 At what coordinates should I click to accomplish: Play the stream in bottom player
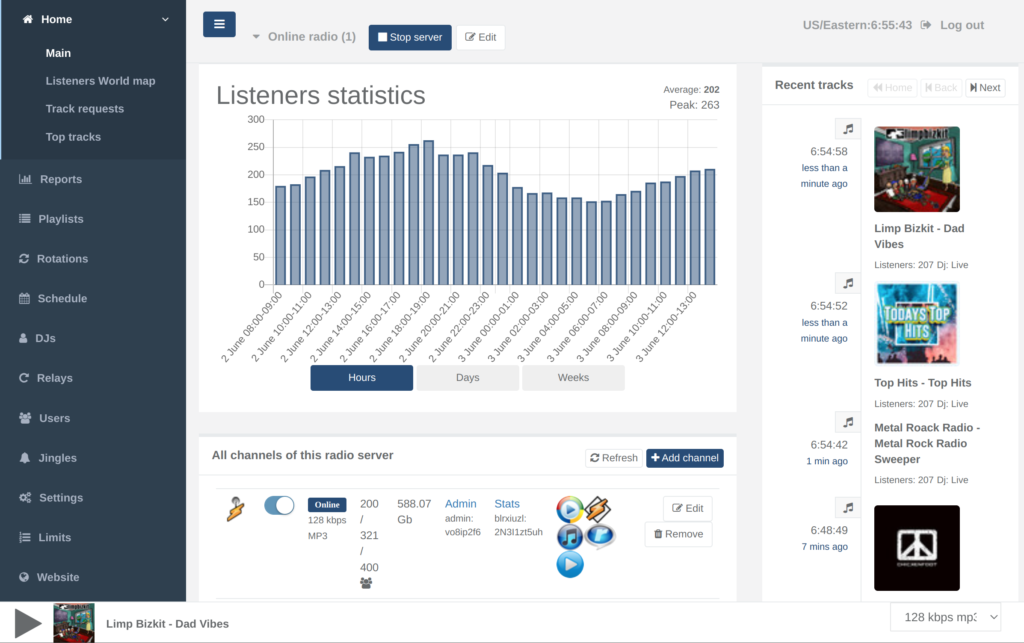27,623
